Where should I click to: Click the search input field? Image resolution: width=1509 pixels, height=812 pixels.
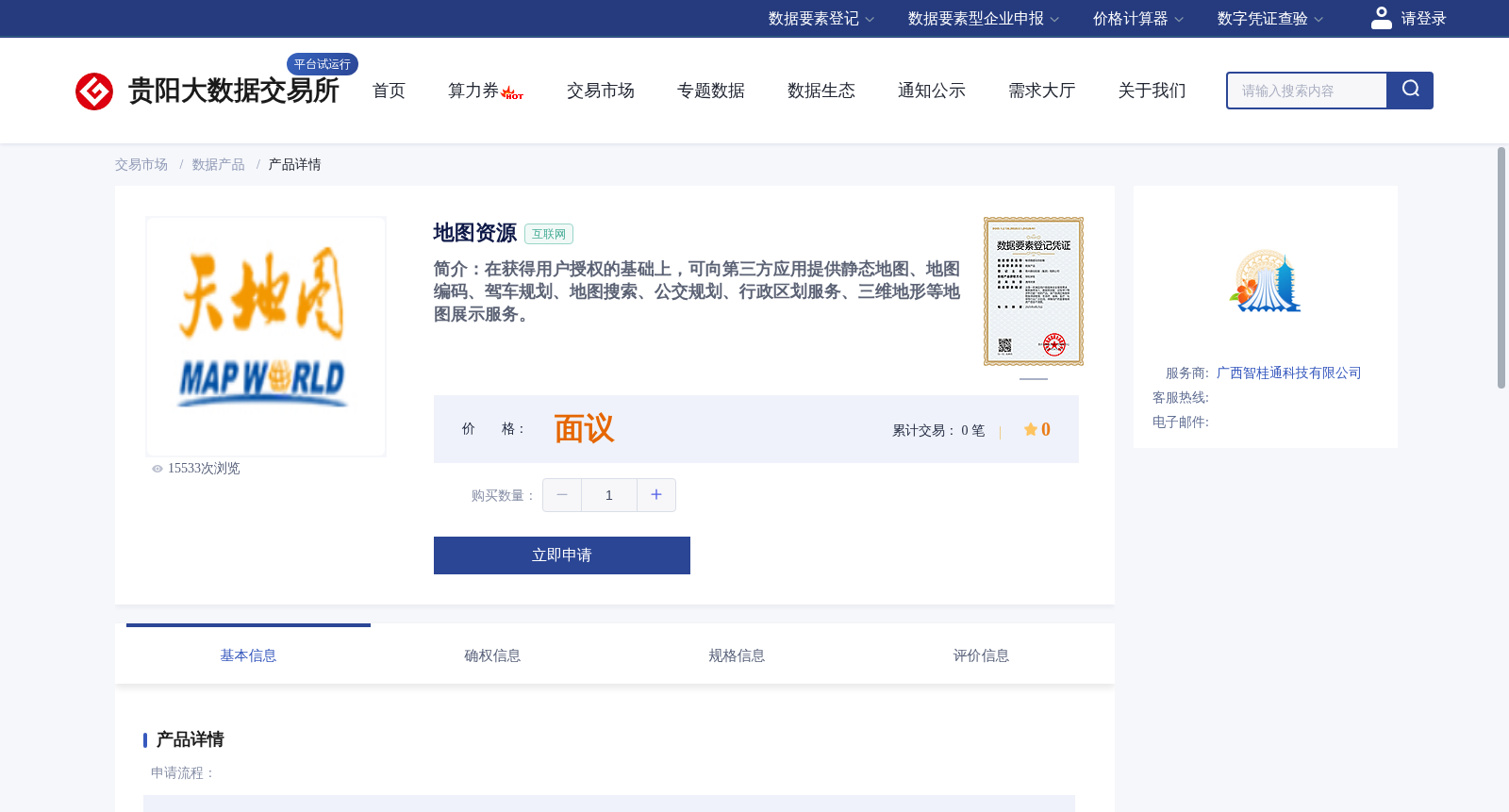click(x=1307, y=91)
